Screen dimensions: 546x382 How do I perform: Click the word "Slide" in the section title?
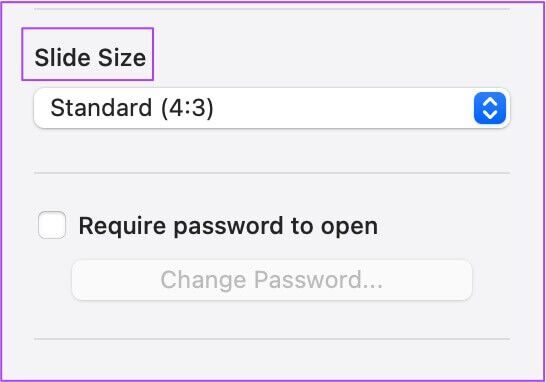[x=62, y=57]
